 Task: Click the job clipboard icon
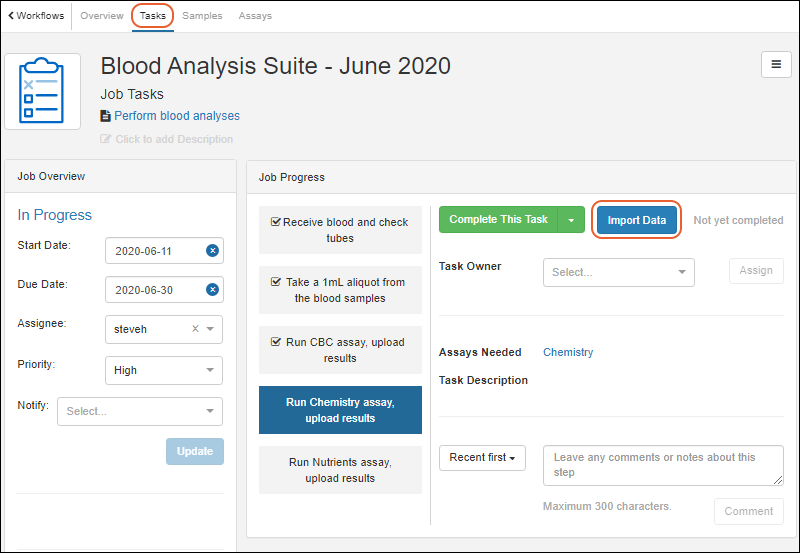pyautogui.click(x=42, y=92)
